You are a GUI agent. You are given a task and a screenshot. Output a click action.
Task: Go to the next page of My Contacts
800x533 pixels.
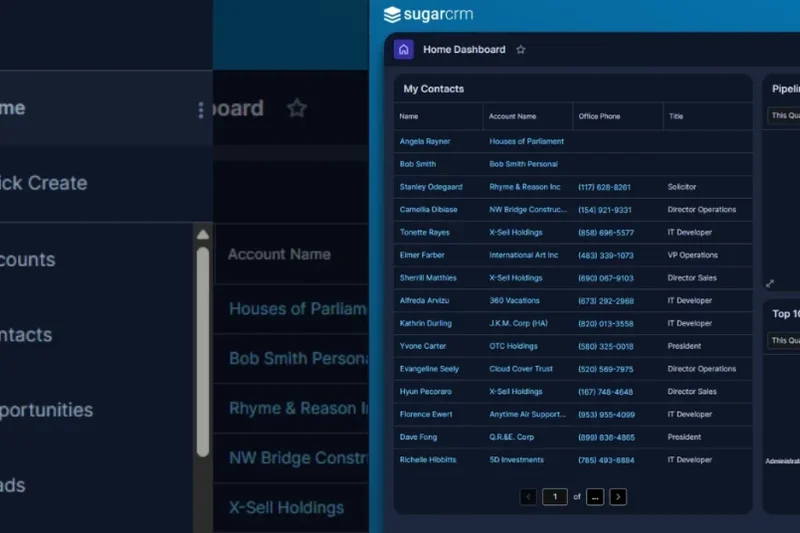coord(618,496)
